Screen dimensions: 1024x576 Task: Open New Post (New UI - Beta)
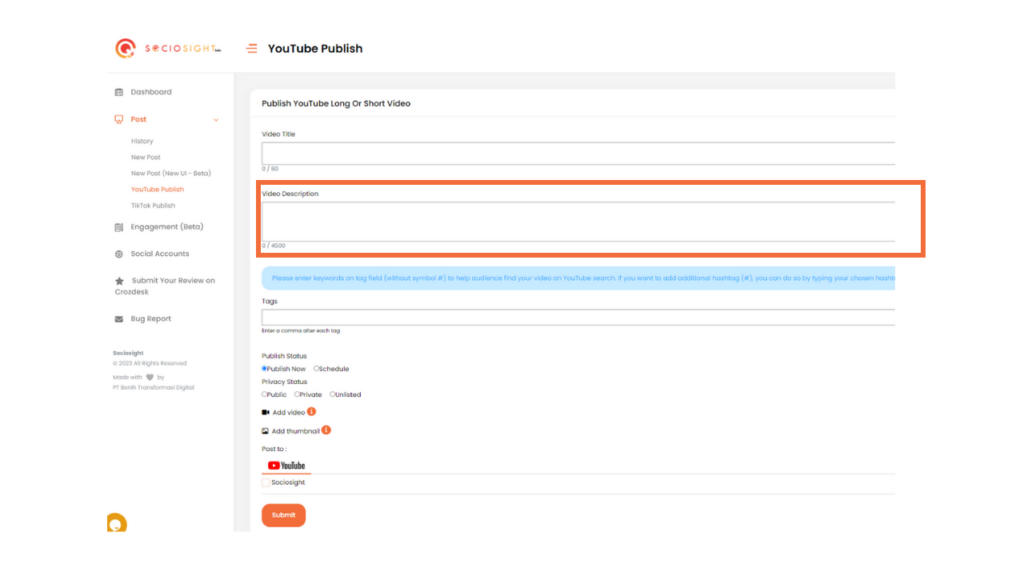(x=171, y=174)
